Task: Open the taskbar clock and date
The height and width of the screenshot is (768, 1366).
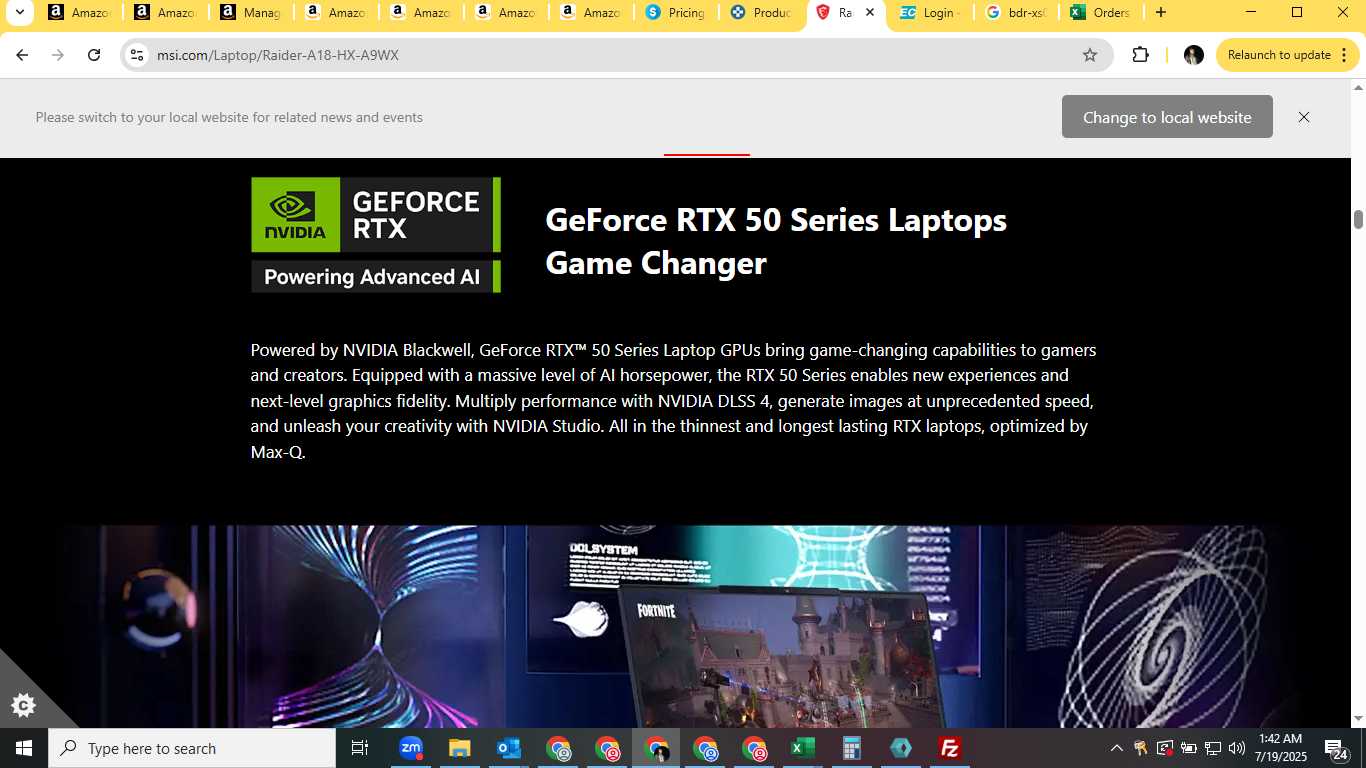Action: (x=1283, y=748)
